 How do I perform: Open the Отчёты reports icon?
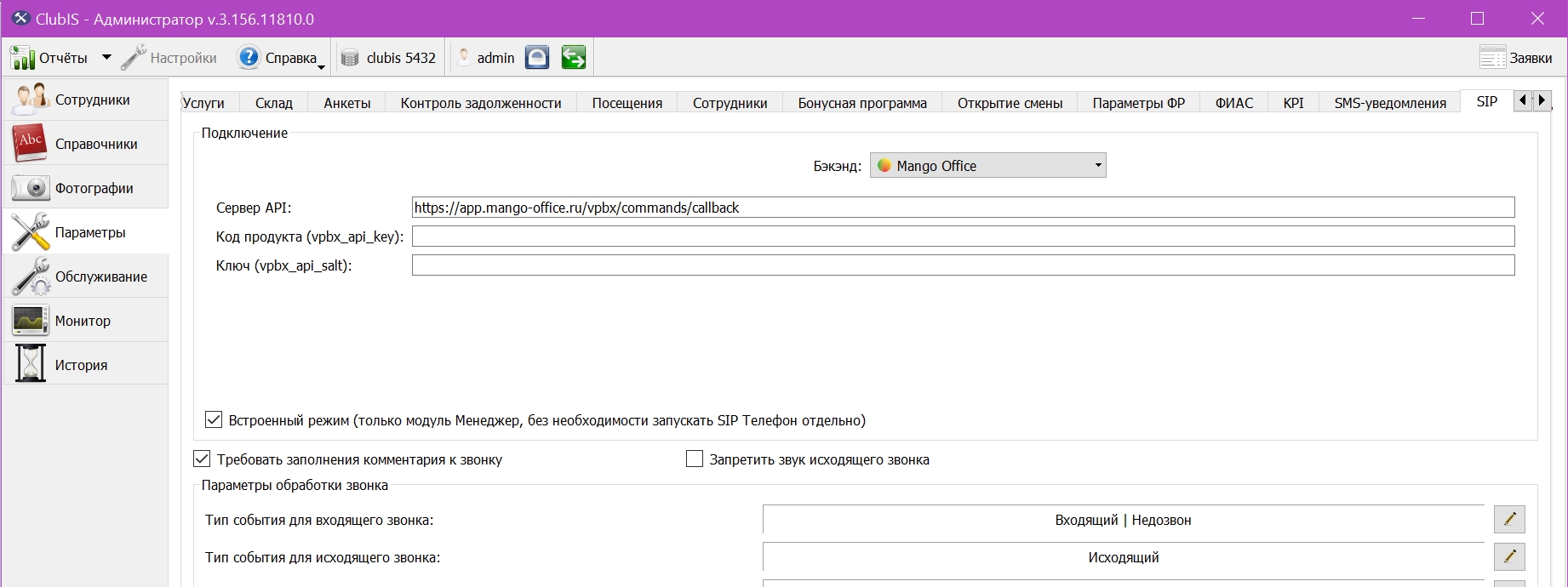22,58
